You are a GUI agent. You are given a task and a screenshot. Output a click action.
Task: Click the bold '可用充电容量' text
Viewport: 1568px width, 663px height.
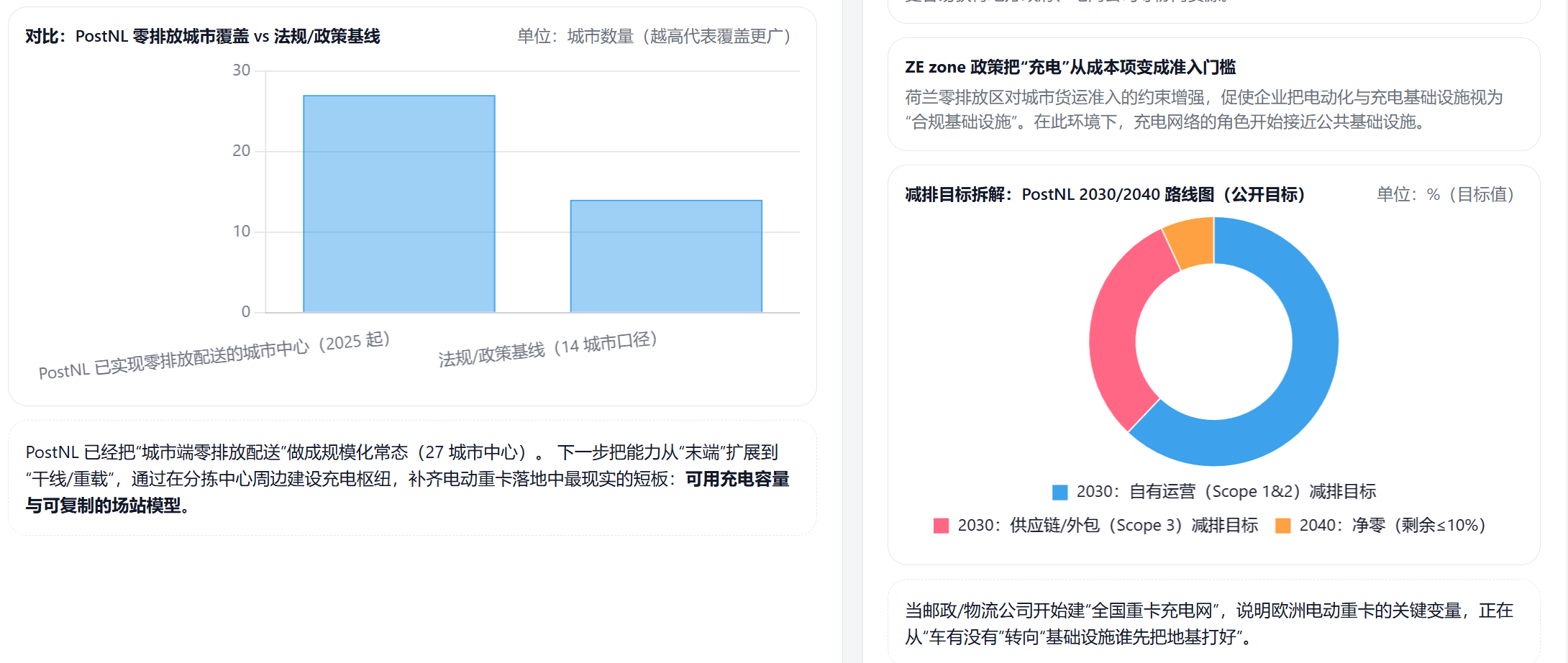[x=737, y=480]
